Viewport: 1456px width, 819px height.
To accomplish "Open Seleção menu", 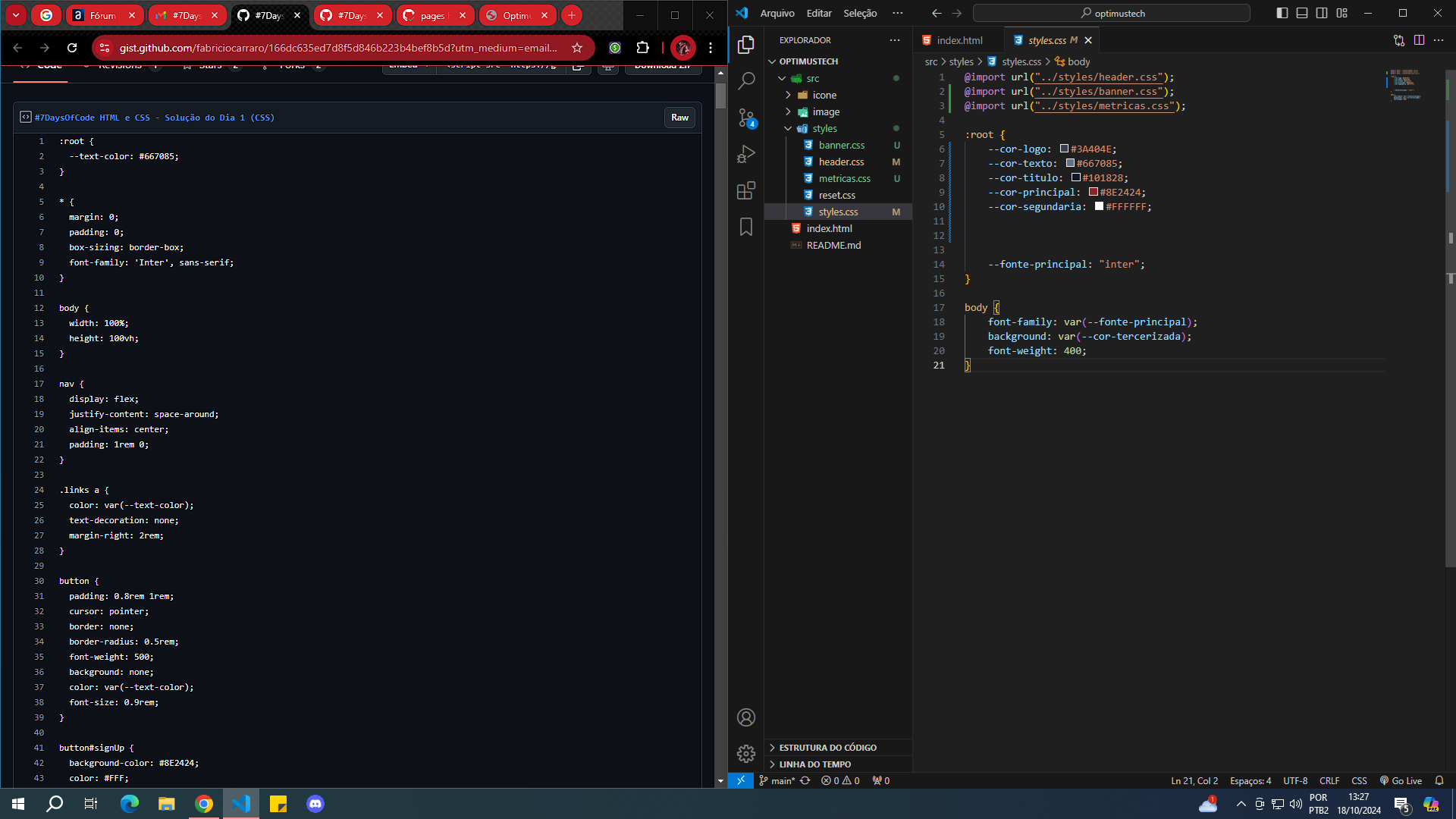I will click(x=860, y=13).
